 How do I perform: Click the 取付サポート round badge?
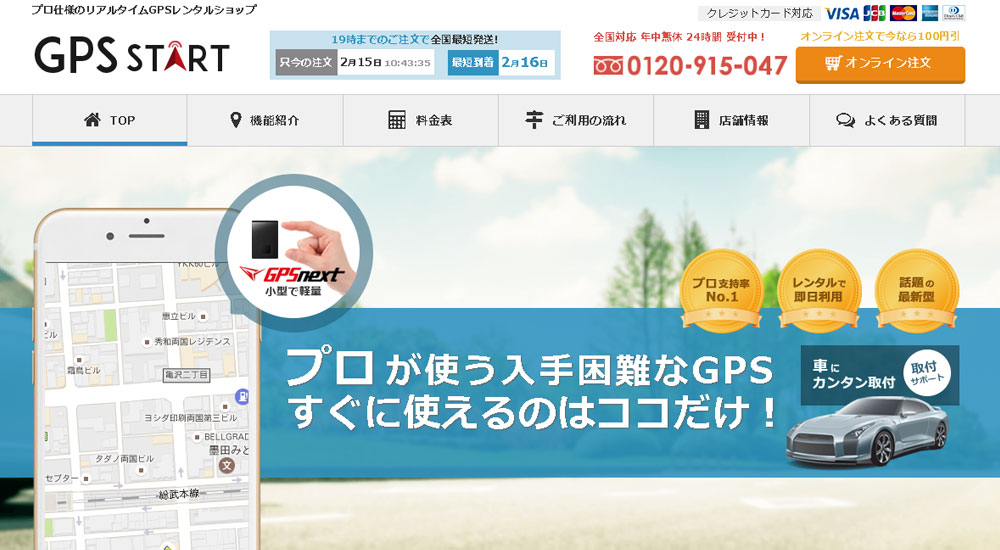pos(926,374)
